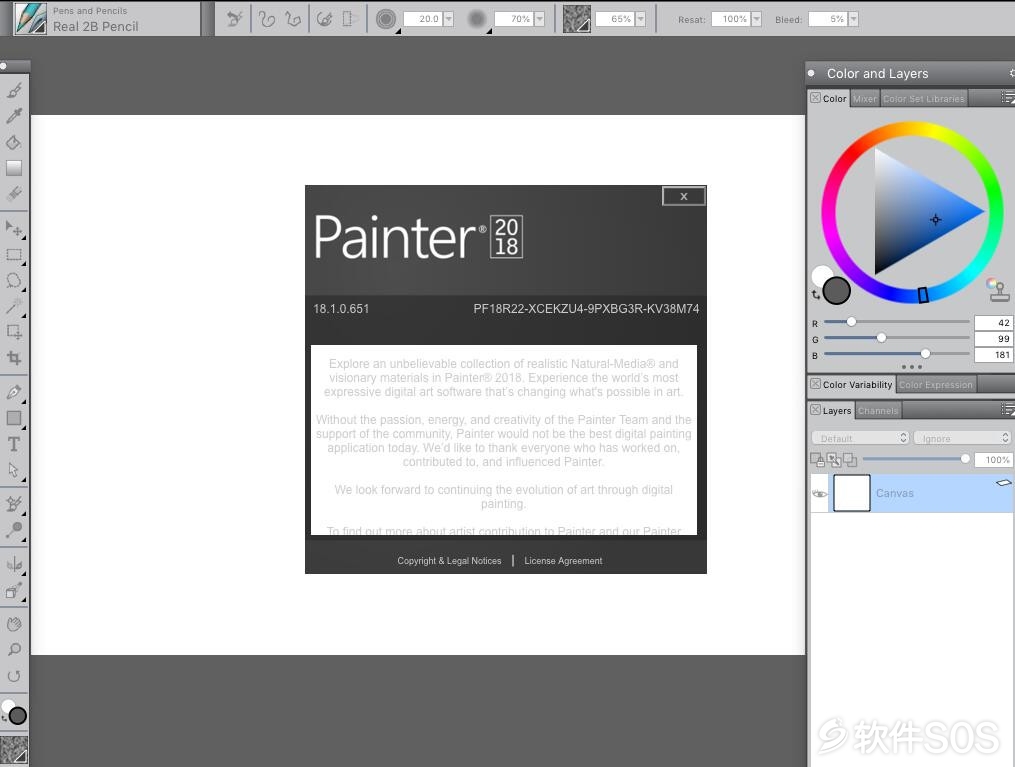
Task: Open the brush size preview flyout
Action: tap(386, 19)
